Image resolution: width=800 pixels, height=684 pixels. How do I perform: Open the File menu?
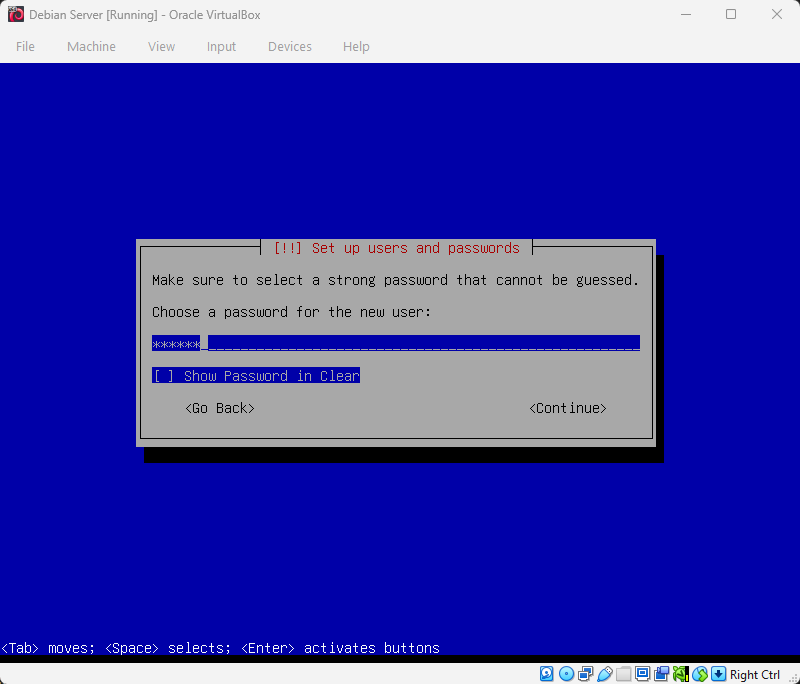pos(25,46)
